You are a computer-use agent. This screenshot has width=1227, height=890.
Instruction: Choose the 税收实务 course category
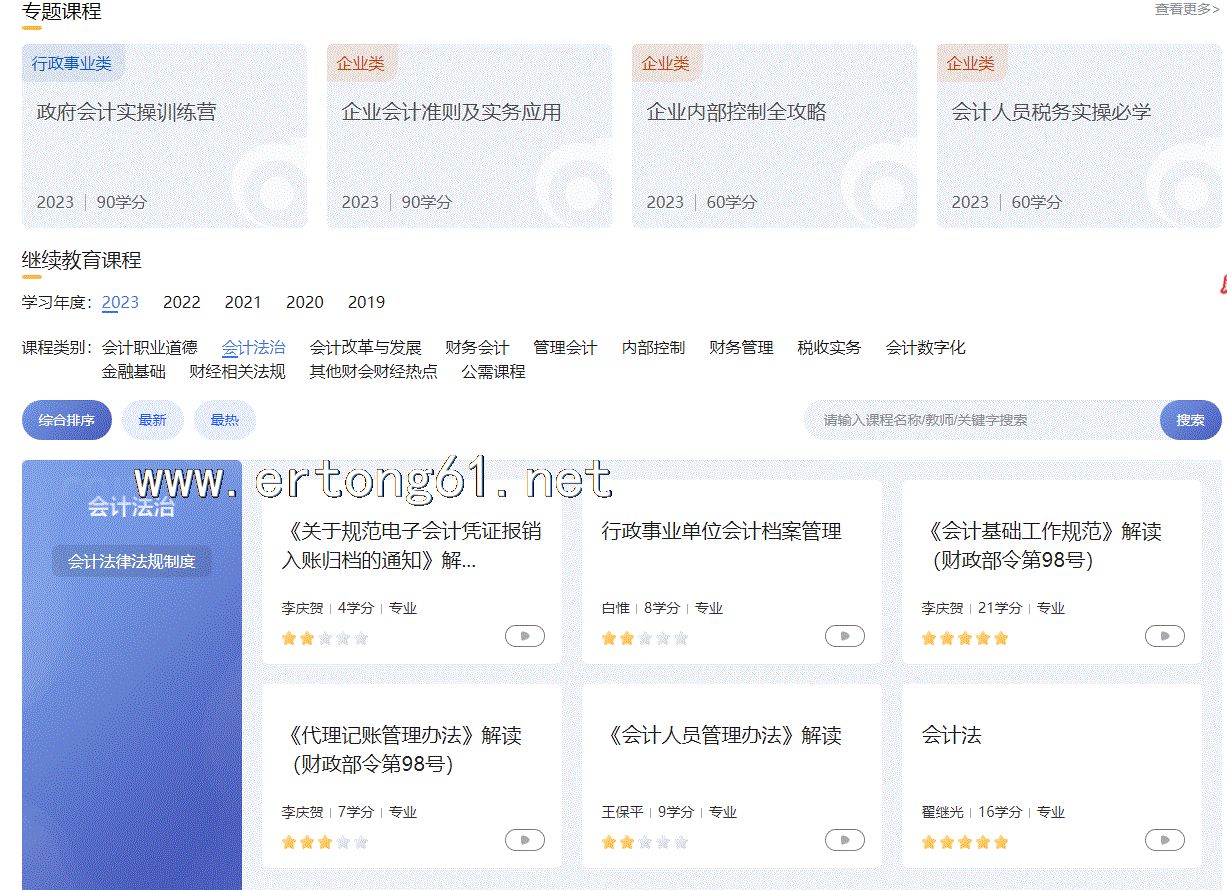point(829,348)
